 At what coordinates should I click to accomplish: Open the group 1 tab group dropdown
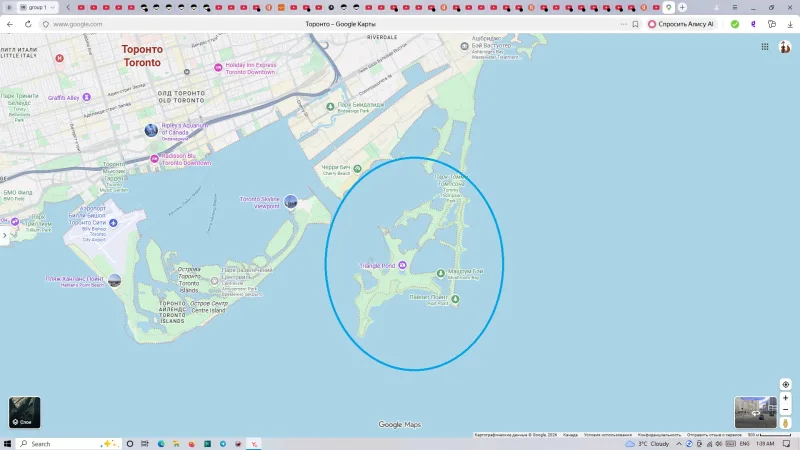[37, 7]
